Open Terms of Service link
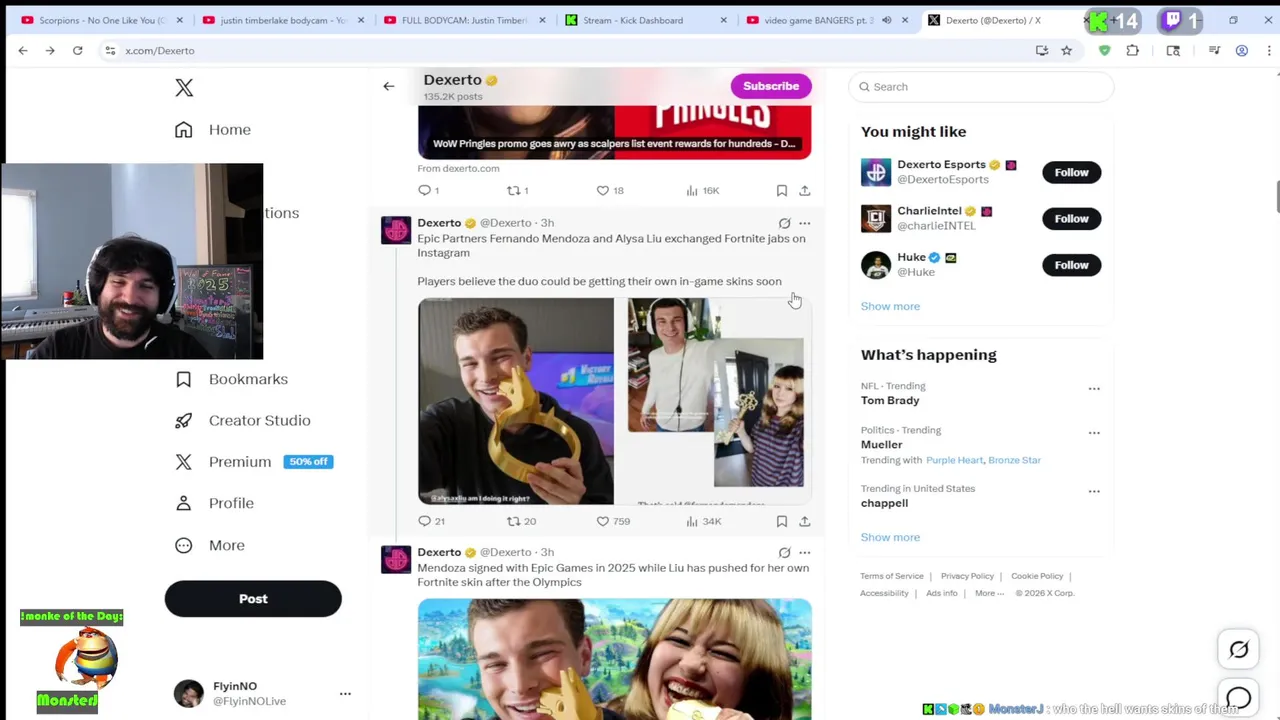Viewport: 1280px width, 720px height. (892, 576)
